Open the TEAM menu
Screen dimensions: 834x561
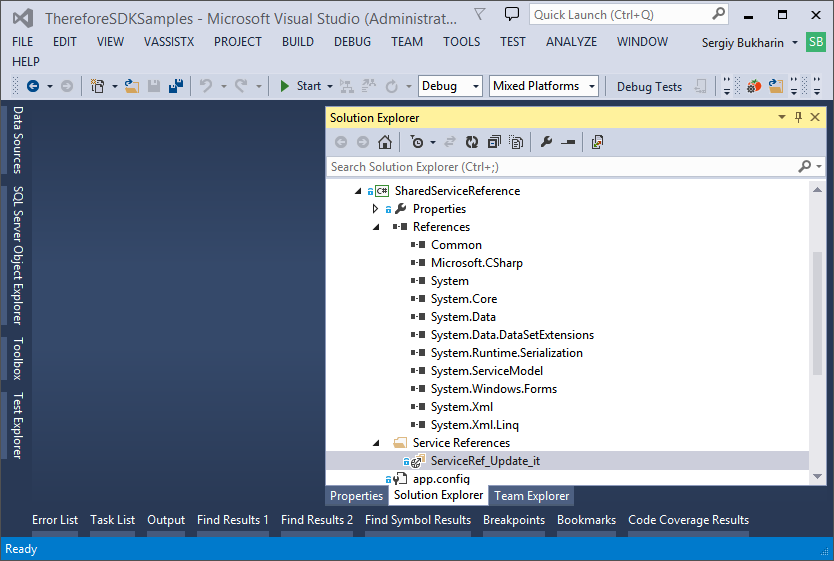click(x=407, y=41)
